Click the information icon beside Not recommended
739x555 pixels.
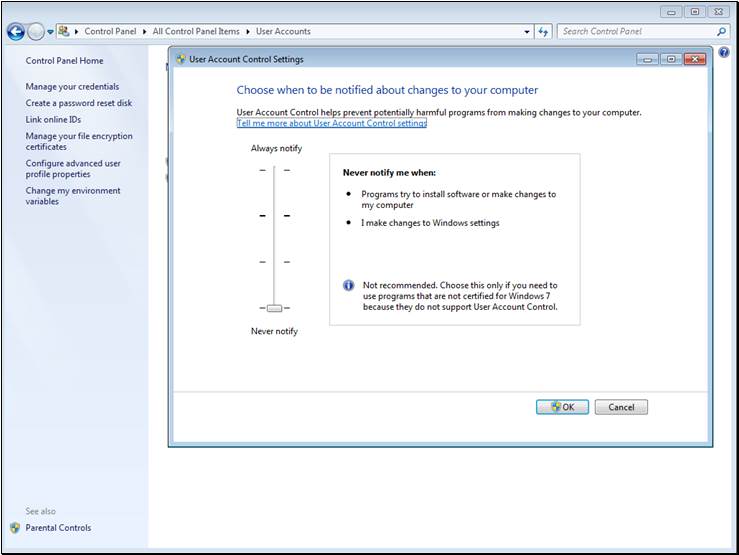click(348, 285)
